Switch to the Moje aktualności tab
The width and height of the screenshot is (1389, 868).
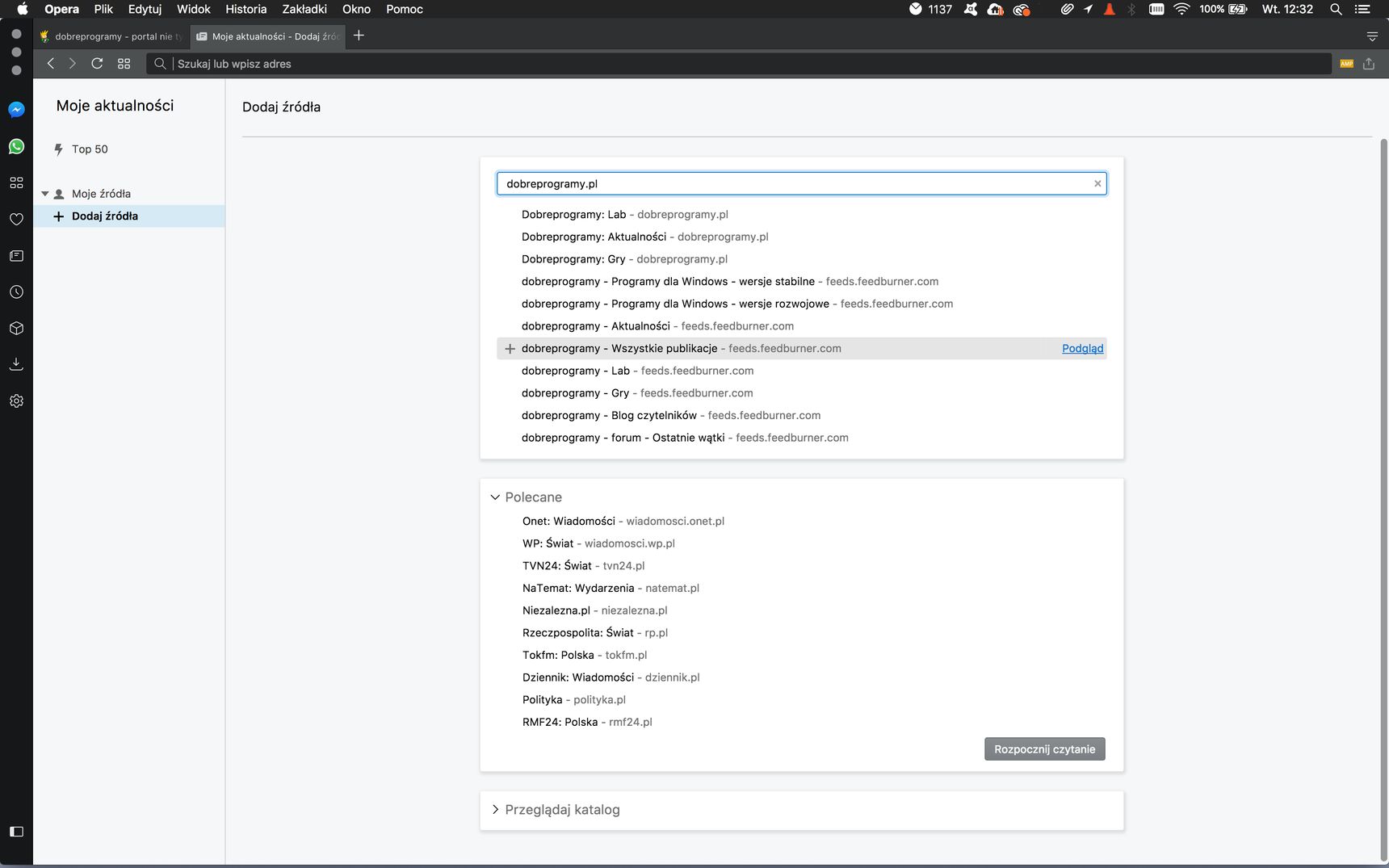[x=268, y=36]
